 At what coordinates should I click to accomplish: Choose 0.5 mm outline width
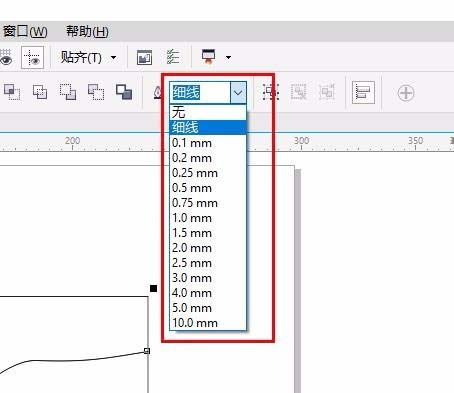[208, 188]
